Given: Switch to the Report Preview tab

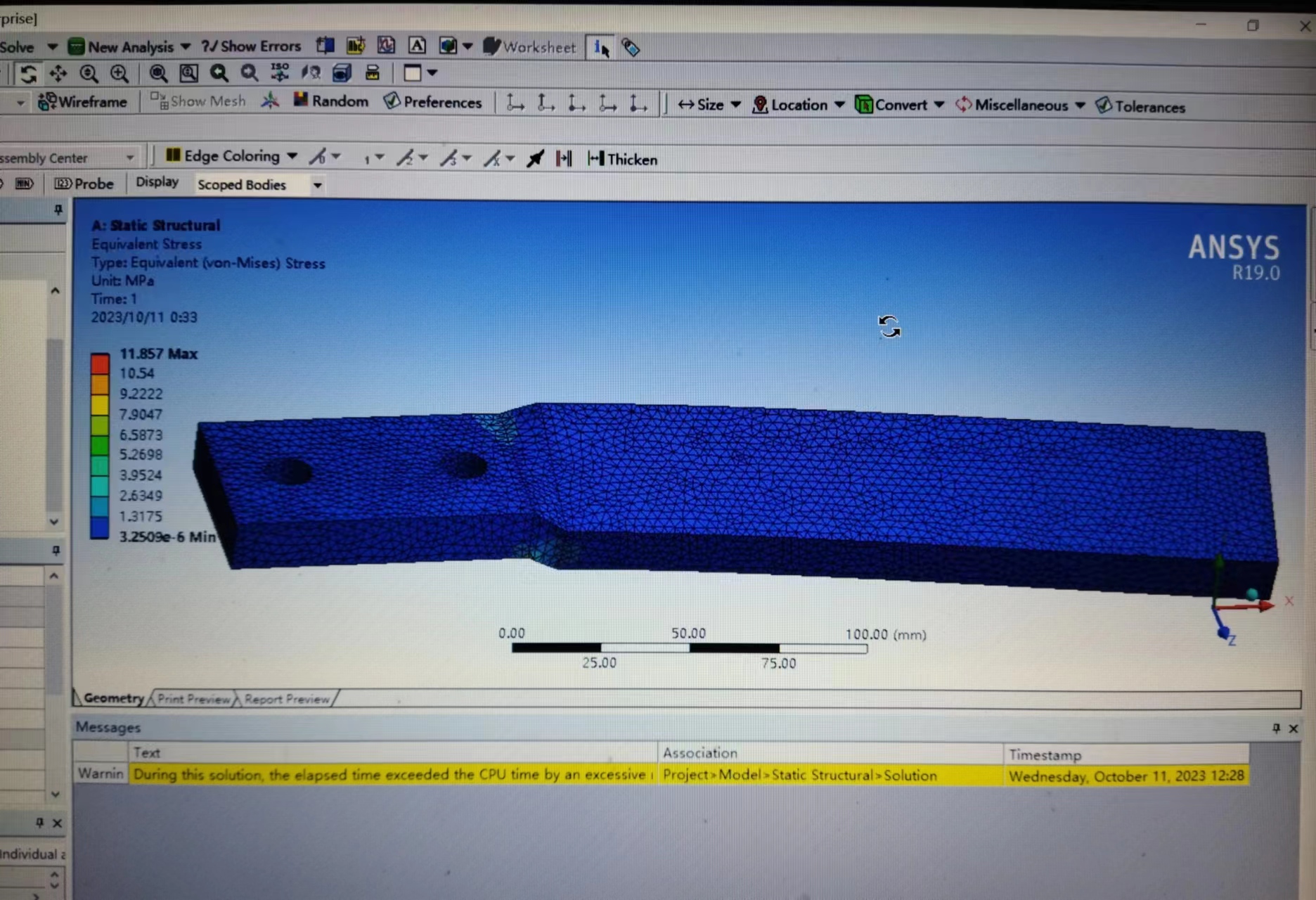Looking at the screenshot, I should pyautogui.click(x=287, y=699).
